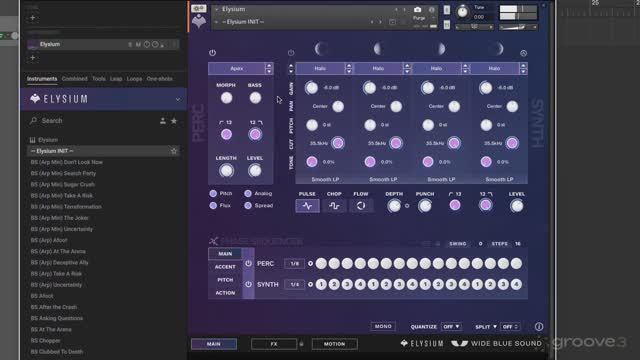Click next preset arrow beside Elysium INIT

pos(380,22)
